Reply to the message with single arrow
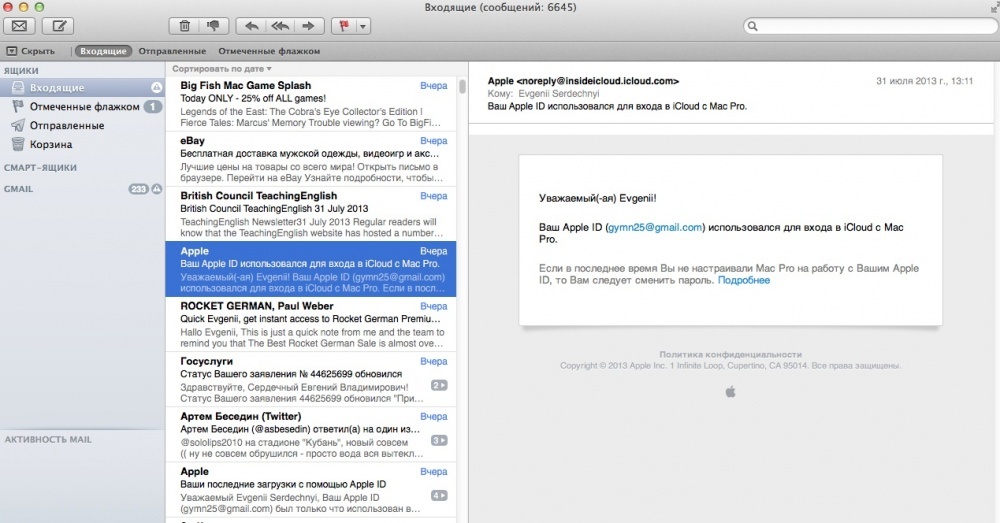This screenshot has width=1000, height=523. (x=251, y=26)
